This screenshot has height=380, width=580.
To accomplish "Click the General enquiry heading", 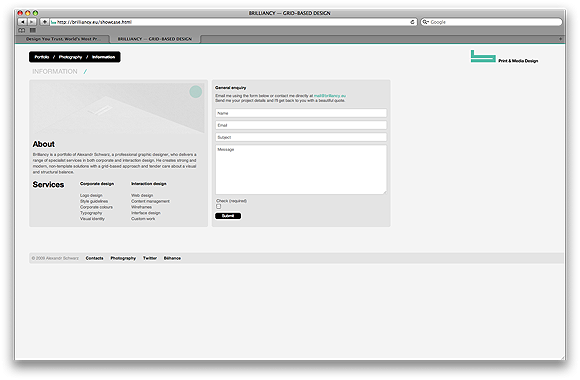I will pyautogui.click(x=231, y=88).
